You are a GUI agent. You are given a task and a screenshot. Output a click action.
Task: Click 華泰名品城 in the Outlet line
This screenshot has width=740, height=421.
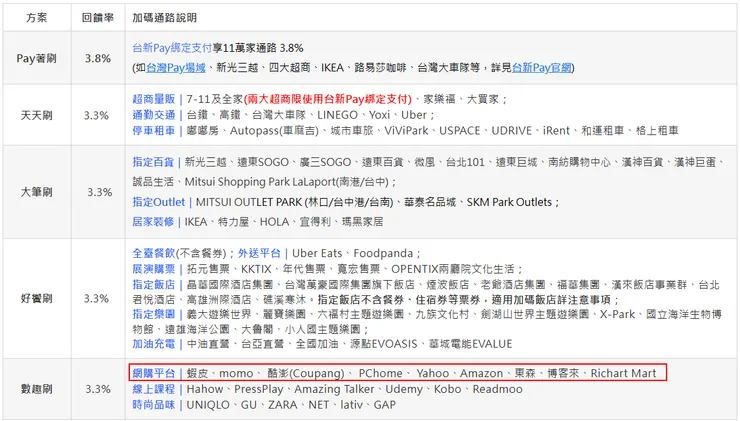point(430,202)
